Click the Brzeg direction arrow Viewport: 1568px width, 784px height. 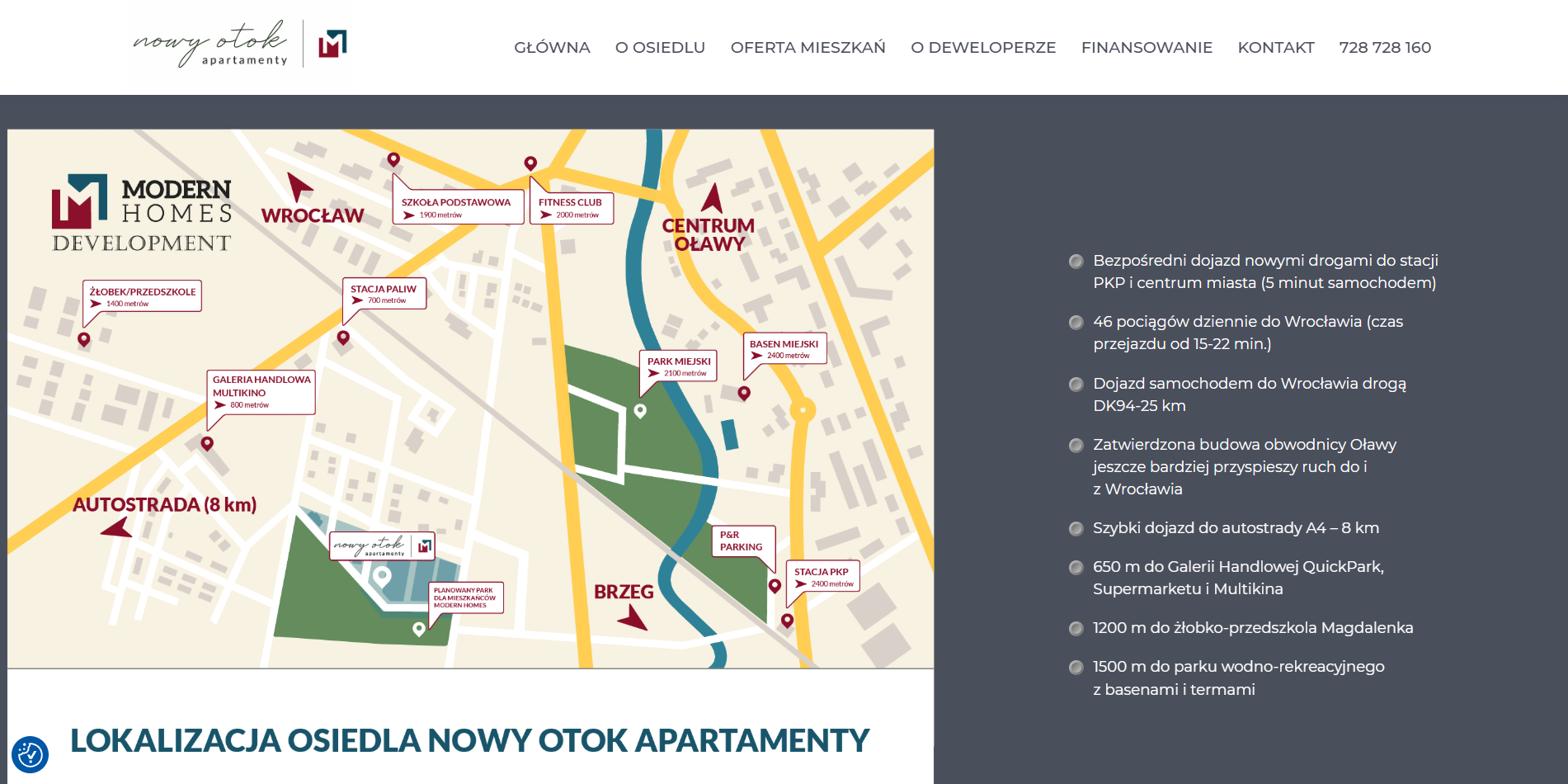[x=633, y=617]
